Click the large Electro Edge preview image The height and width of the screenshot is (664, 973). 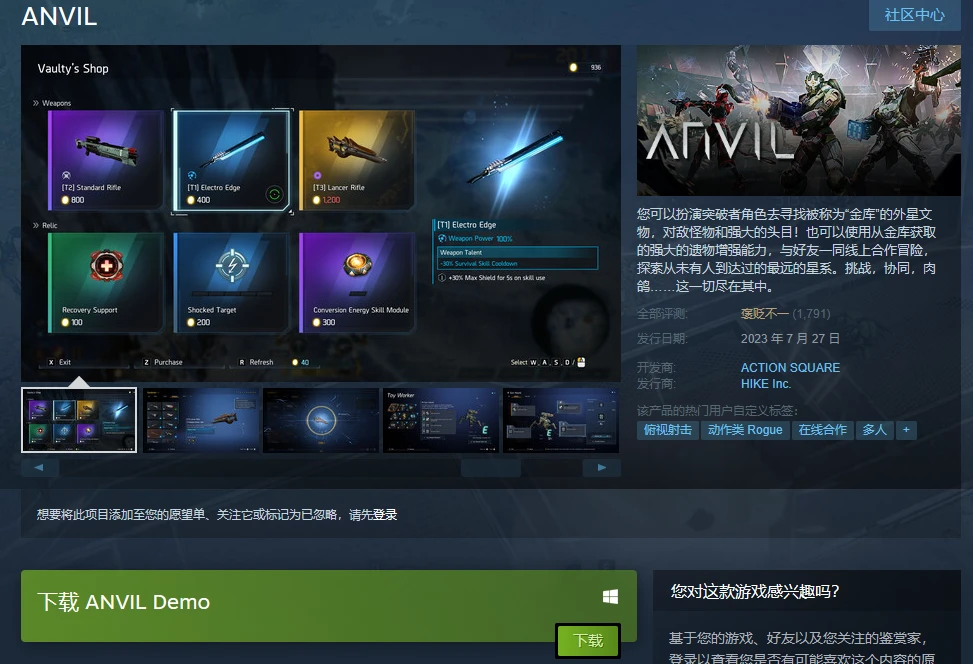[515, 158]
